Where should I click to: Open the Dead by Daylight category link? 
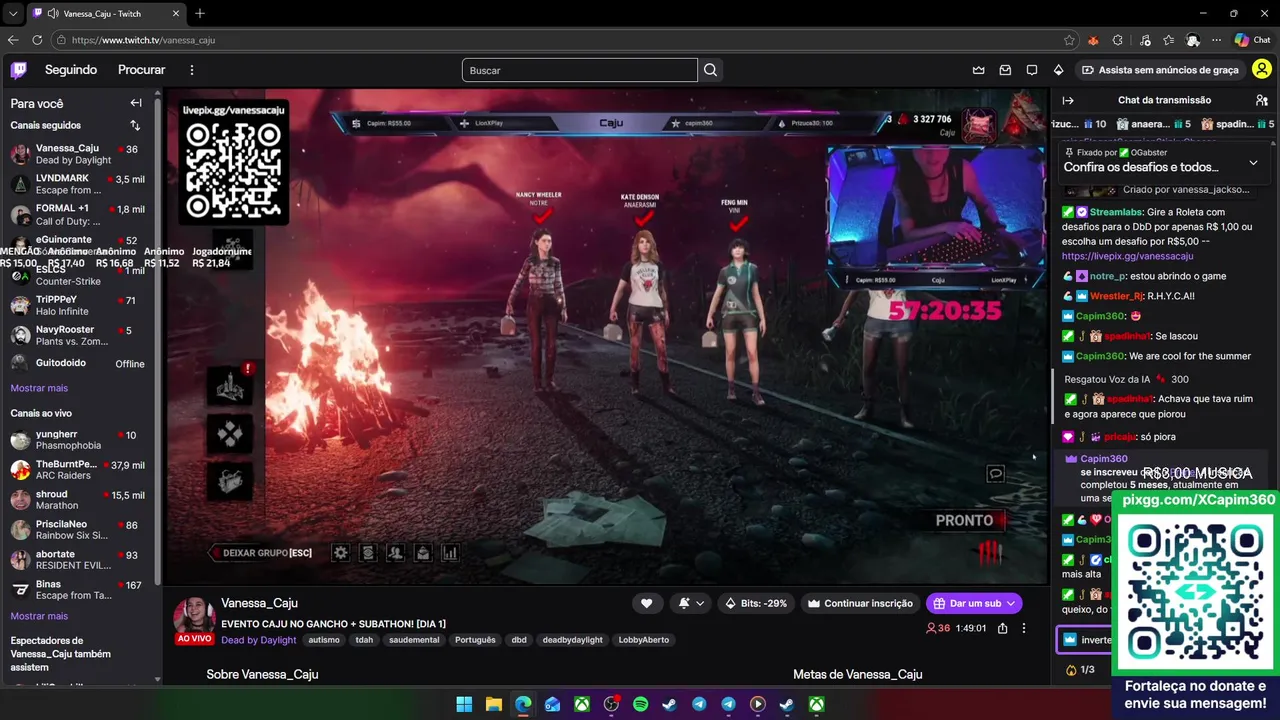click(x=259, y=640)
